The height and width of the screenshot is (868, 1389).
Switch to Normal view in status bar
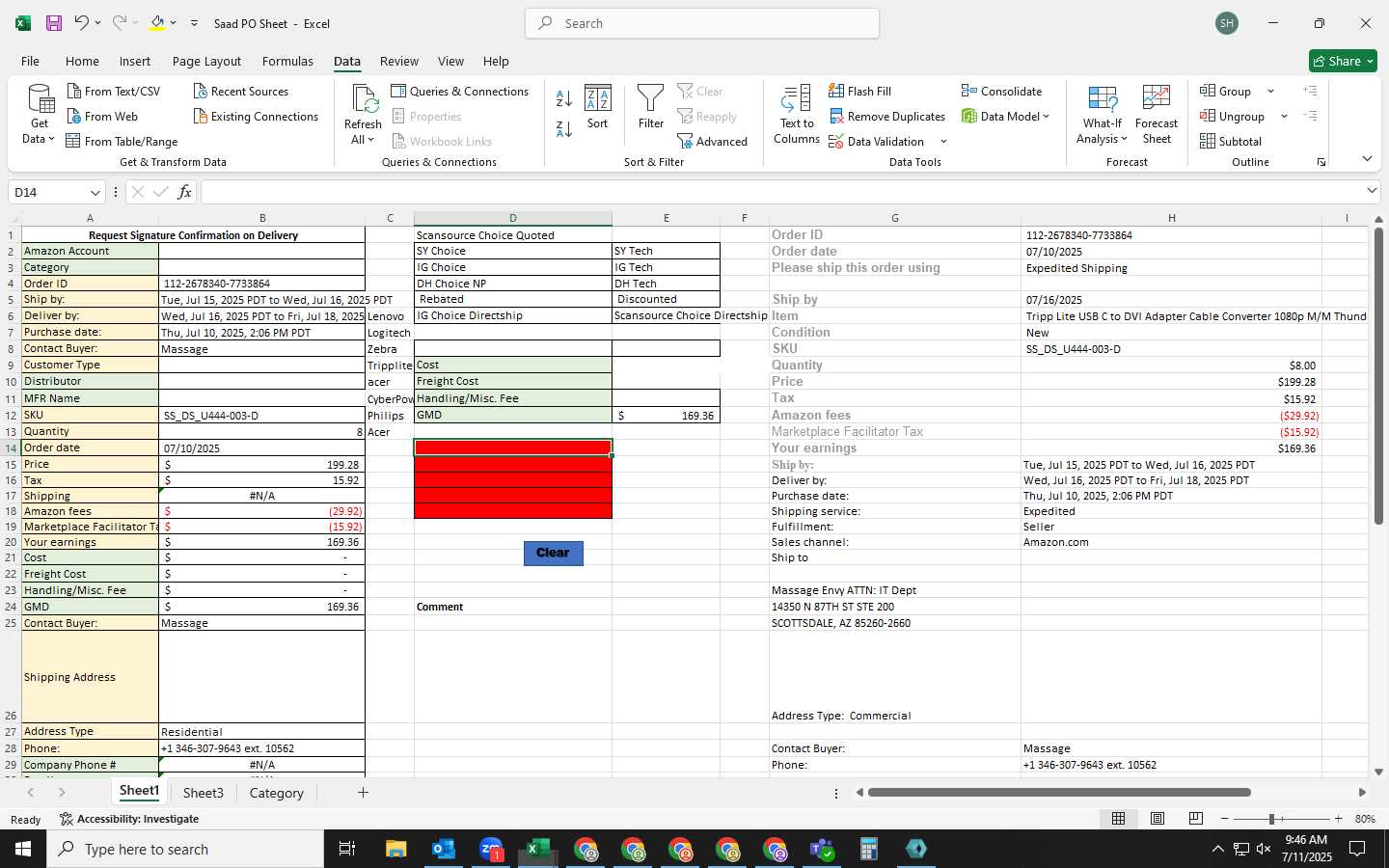pyautogui.click(x=1119, y=819)
